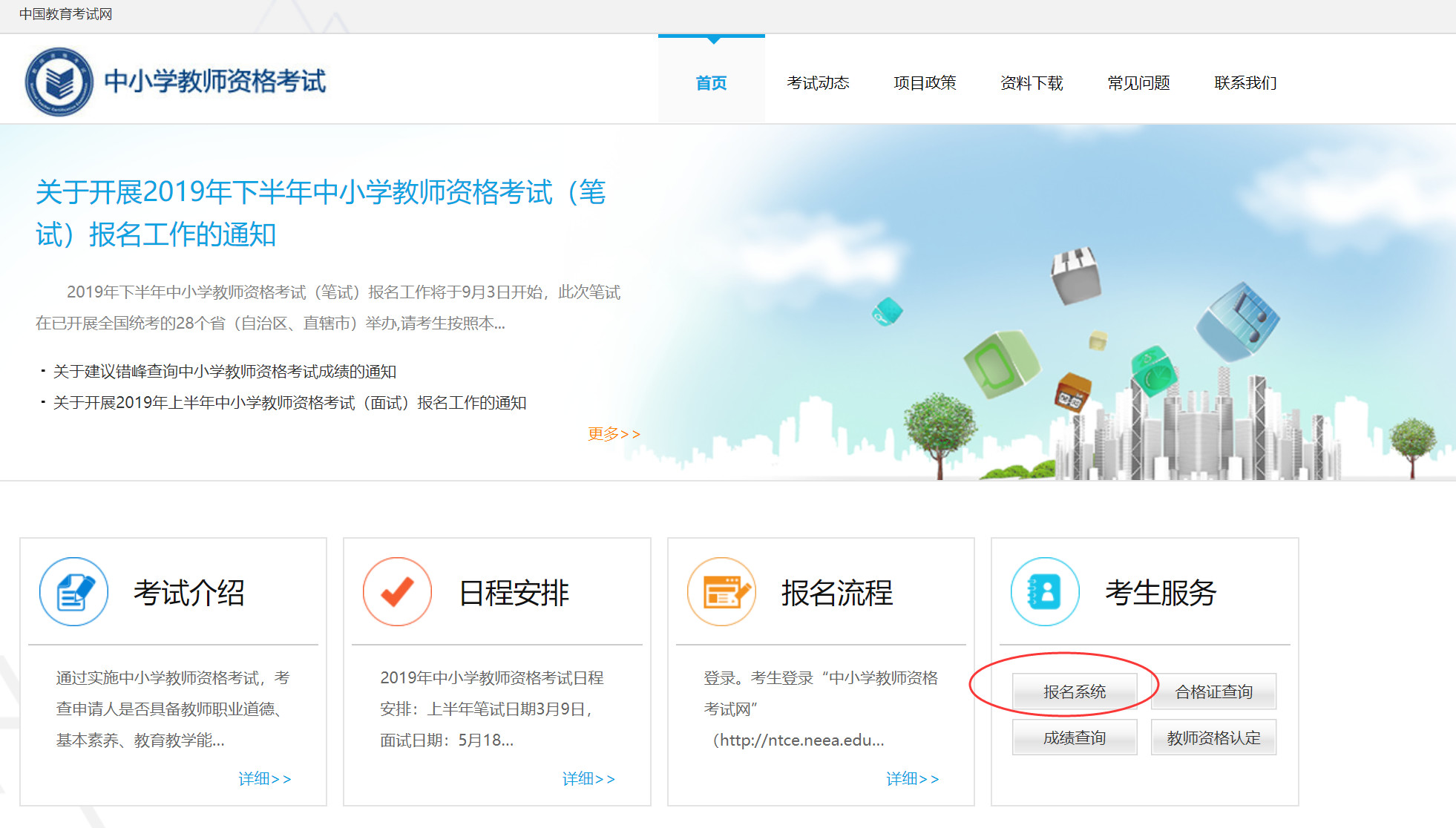The width and height of the screenshot is (1456, 828).
Task: Click the 考生服务 blue notebook icon
Action: point(1045,592)
